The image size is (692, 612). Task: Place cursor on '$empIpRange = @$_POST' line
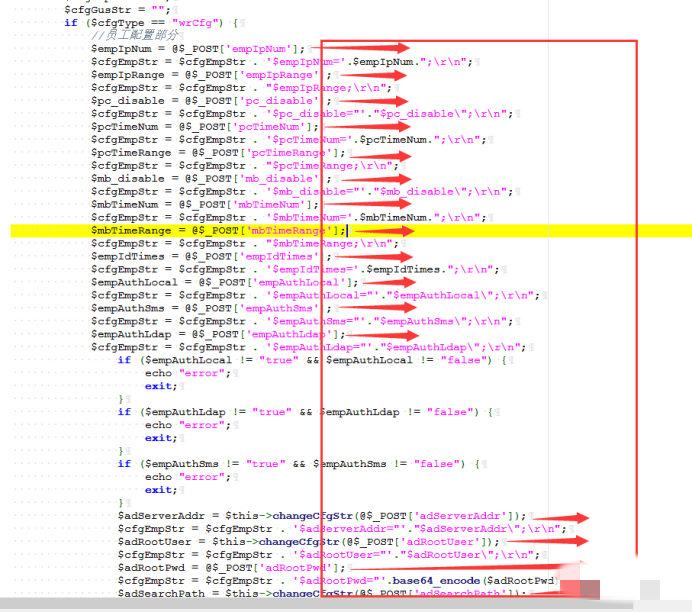click(x=211, y=75)
